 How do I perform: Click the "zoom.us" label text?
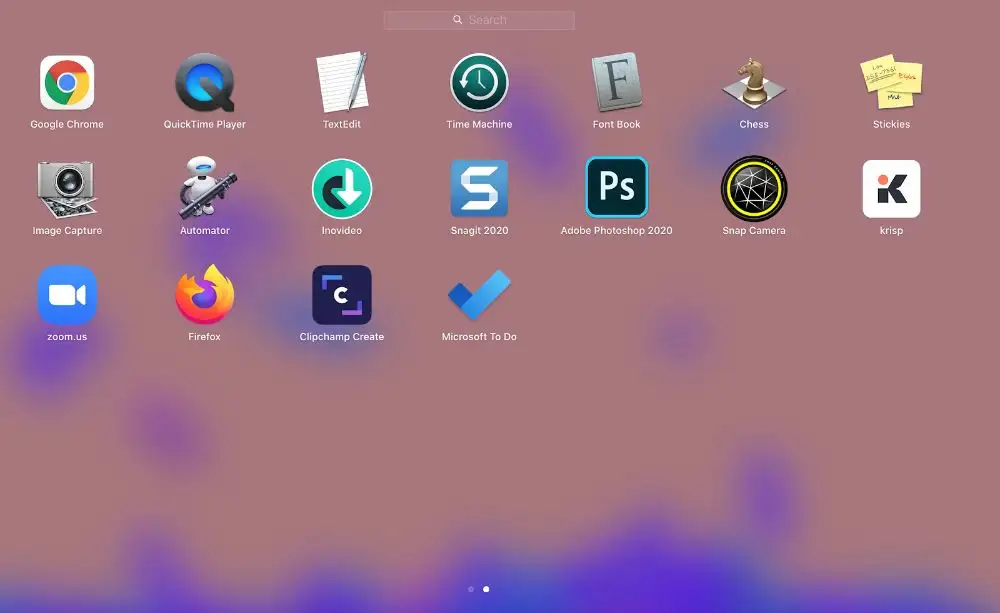point(67,337)
